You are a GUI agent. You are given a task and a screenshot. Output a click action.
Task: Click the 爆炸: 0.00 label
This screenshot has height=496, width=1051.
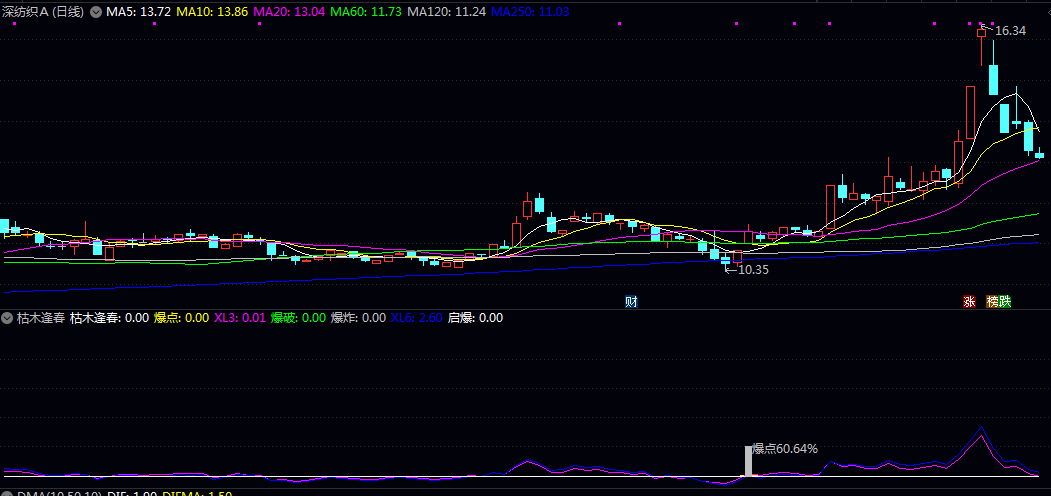tap(359, 318)
